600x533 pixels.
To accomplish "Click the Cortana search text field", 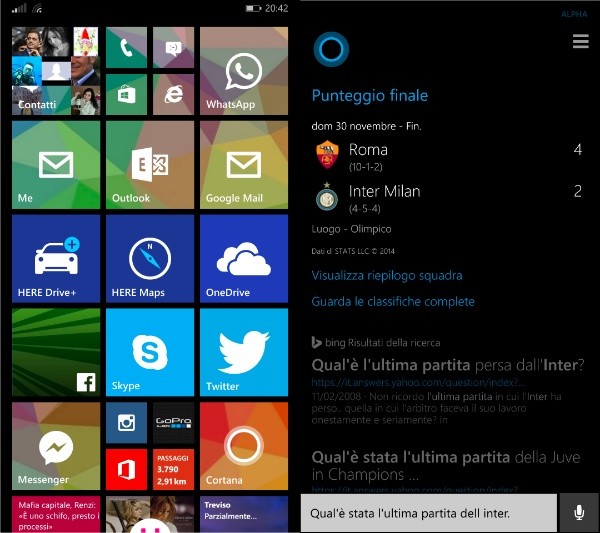I will 429,513.
